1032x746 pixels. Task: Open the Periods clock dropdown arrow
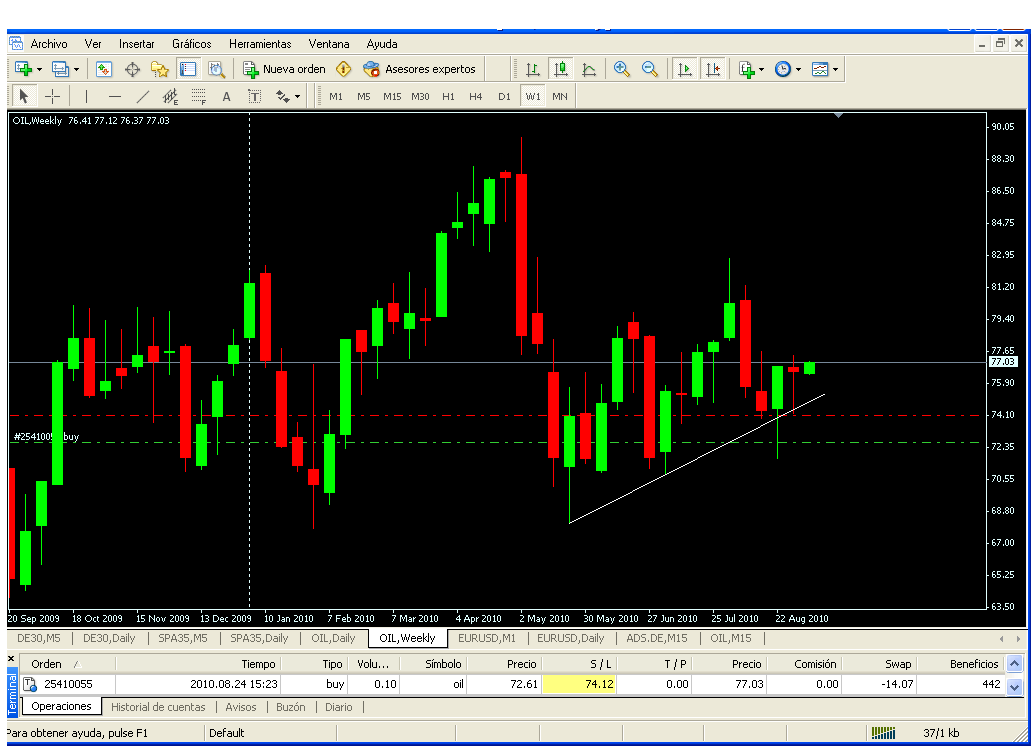point(798,69)
